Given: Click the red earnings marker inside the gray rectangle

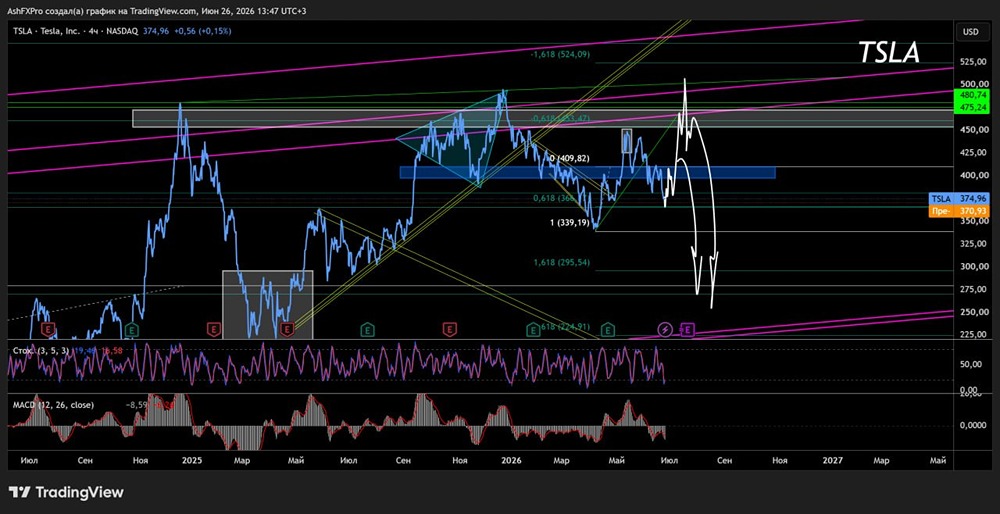Looking at the screenshot, I should click(288, 329).
